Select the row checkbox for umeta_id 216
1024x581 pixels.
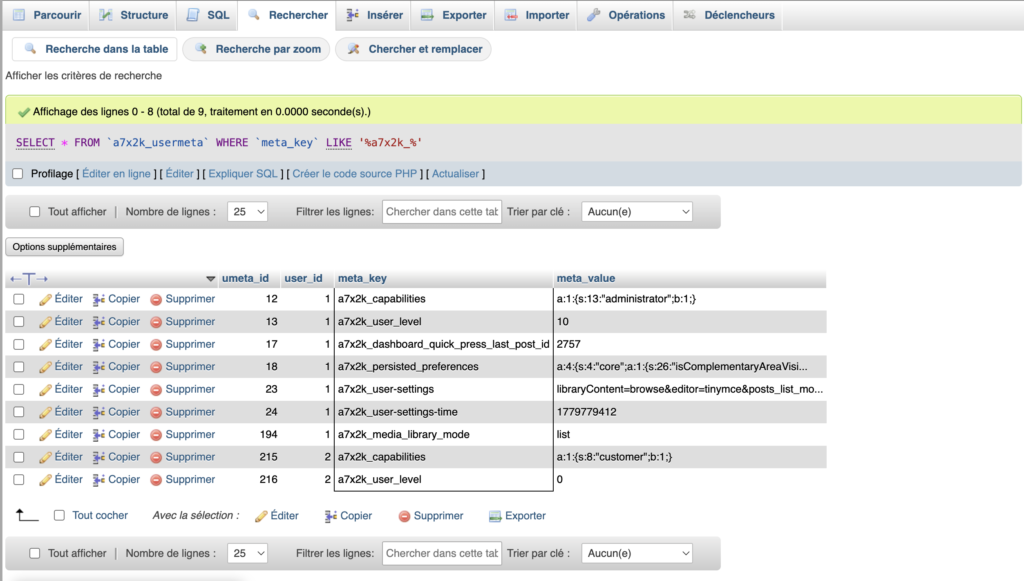coord(19,479)
